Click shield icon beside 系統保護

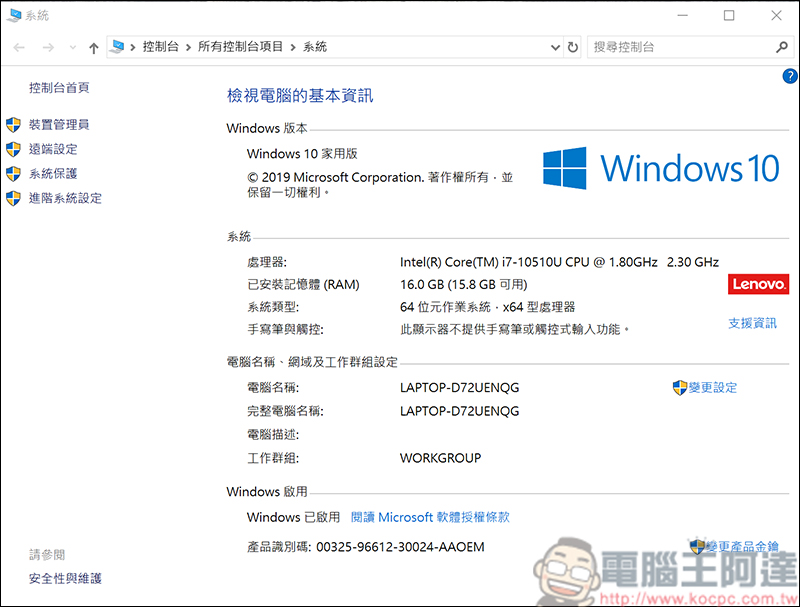(x=13, y=173)
